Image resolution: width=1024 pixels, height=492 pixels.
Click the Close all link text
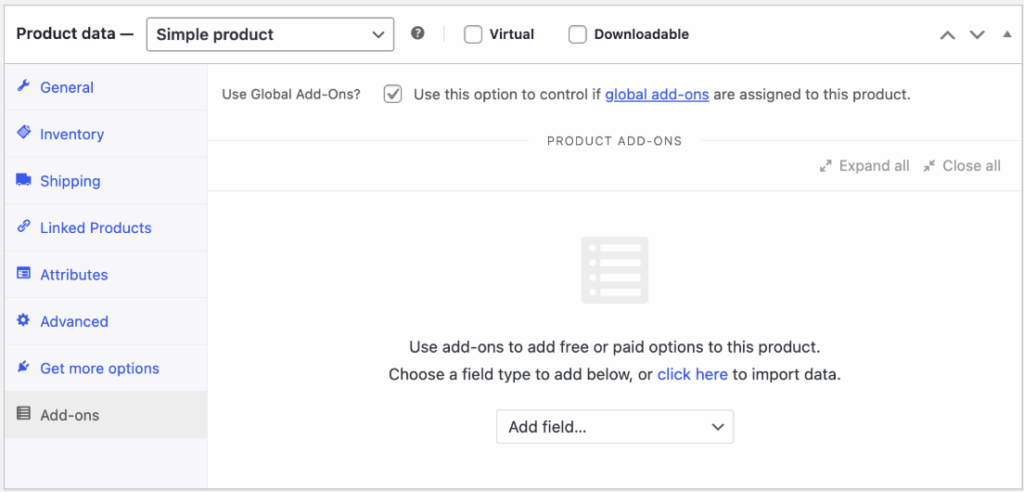[x=971, y=166]
